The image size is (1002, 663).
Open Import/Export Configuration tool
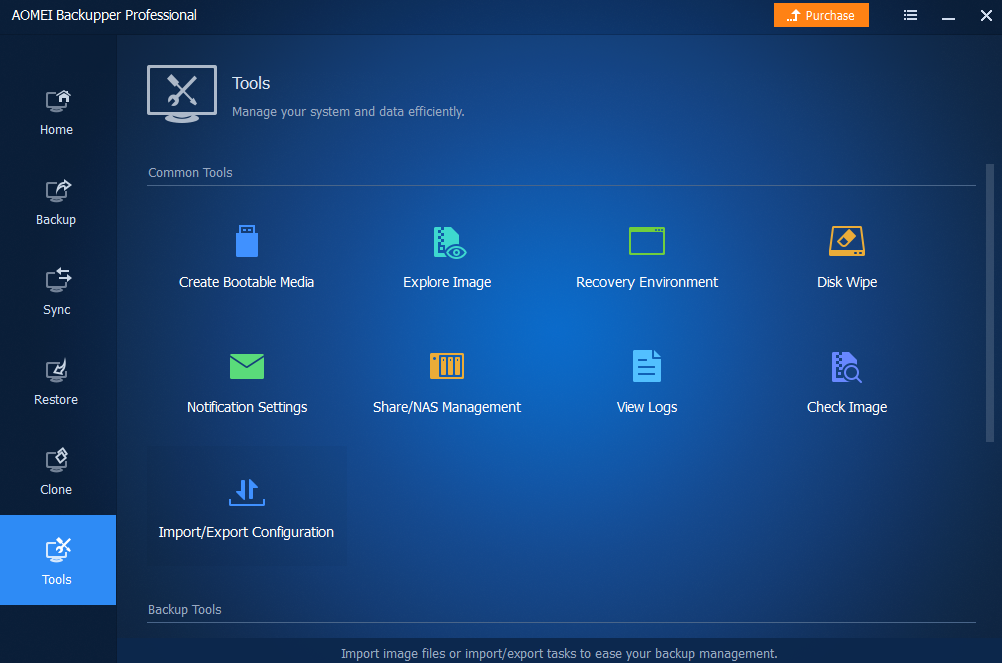pos(246,507)
